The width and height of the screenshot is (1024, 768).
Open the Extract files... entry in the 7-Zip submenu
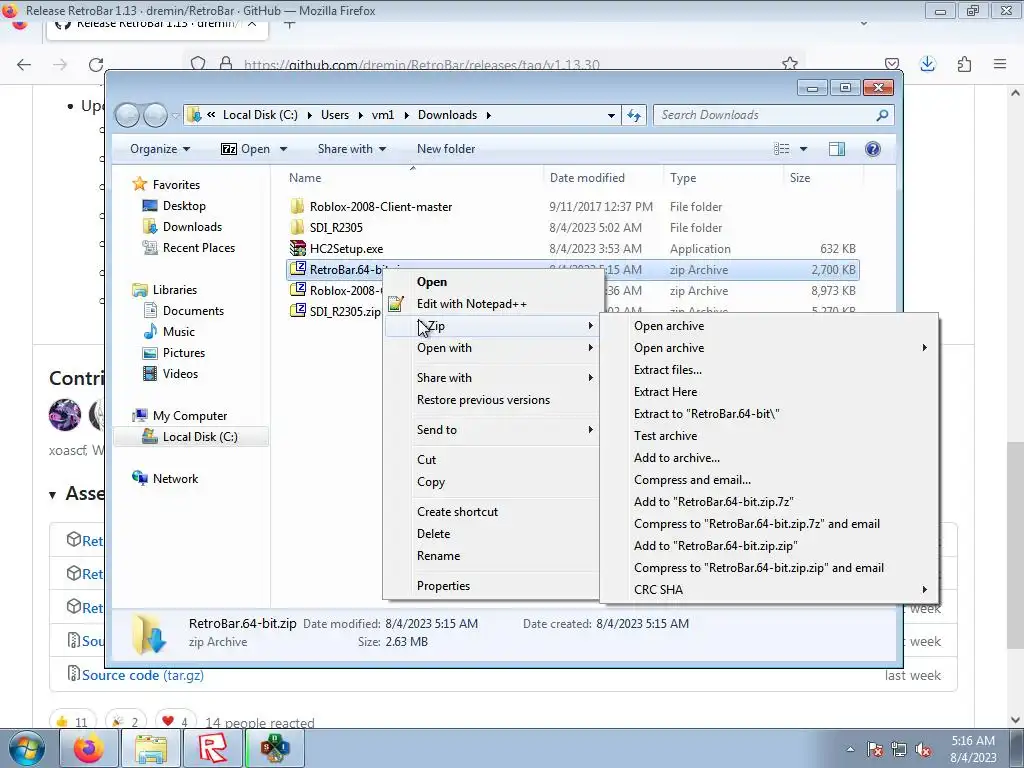[667, 370]
